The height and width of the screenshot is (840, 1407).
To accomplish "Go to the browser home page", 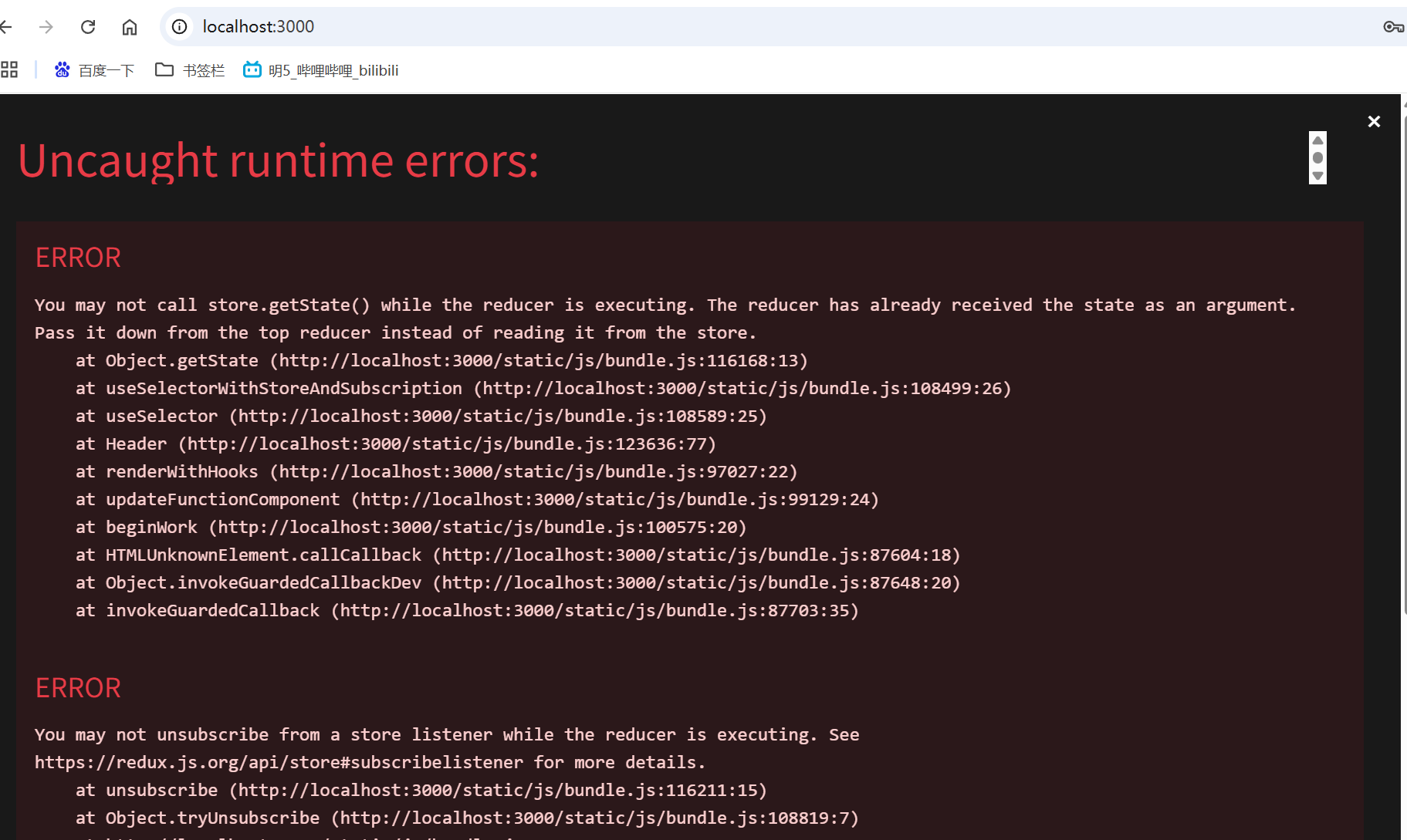I will [130, 27].
